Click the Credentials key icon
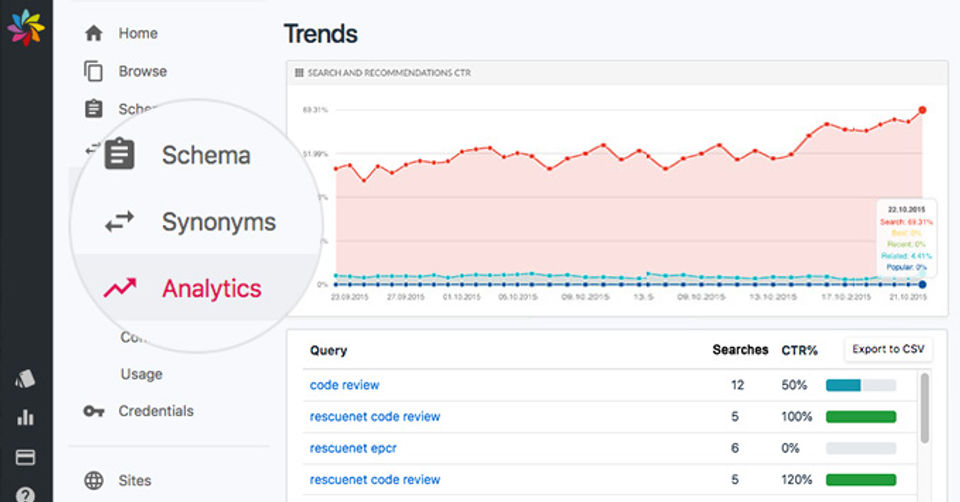Screen dimensions: 960x502 tap(94, 411)
